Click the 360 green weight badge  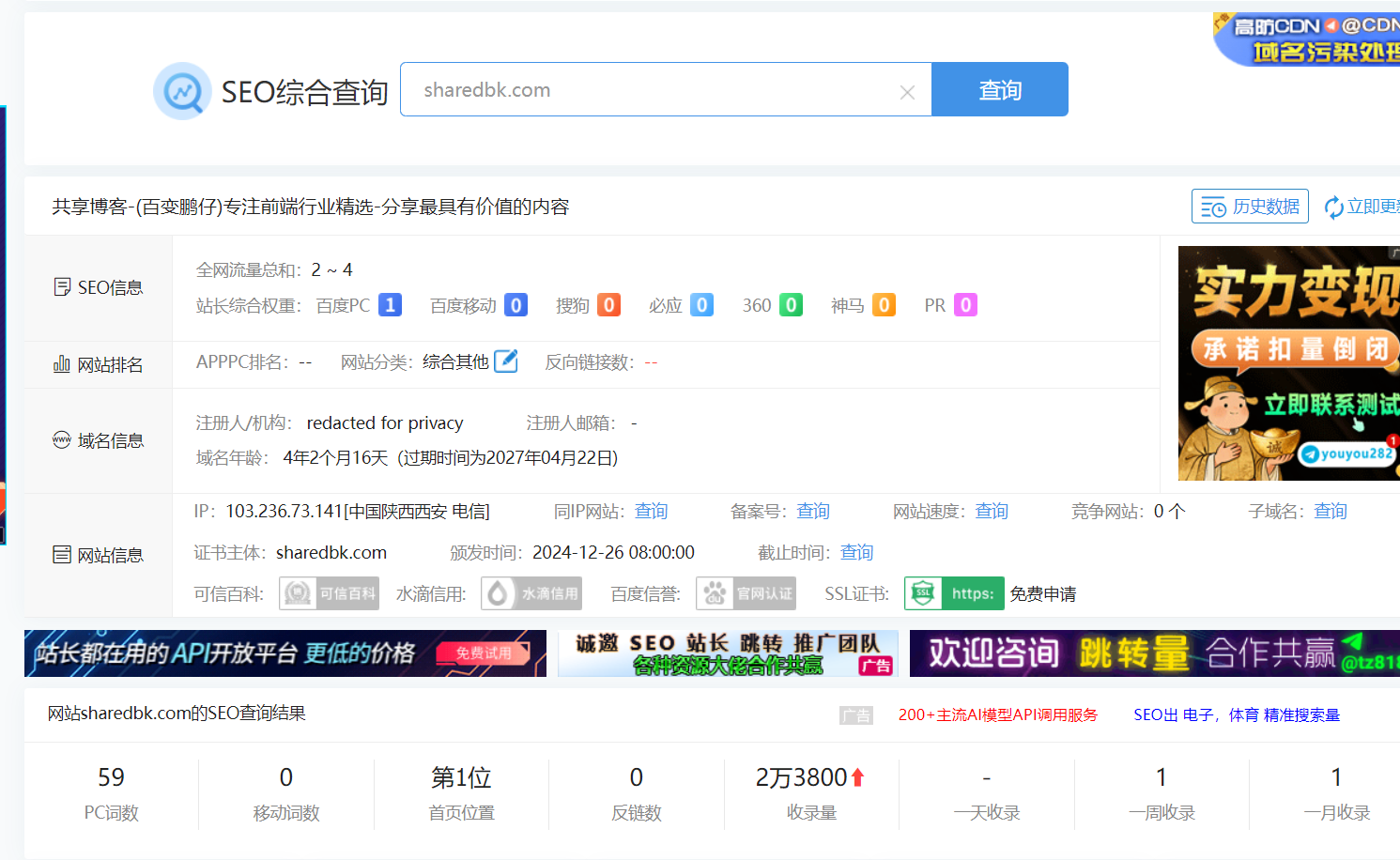(791, 305)
